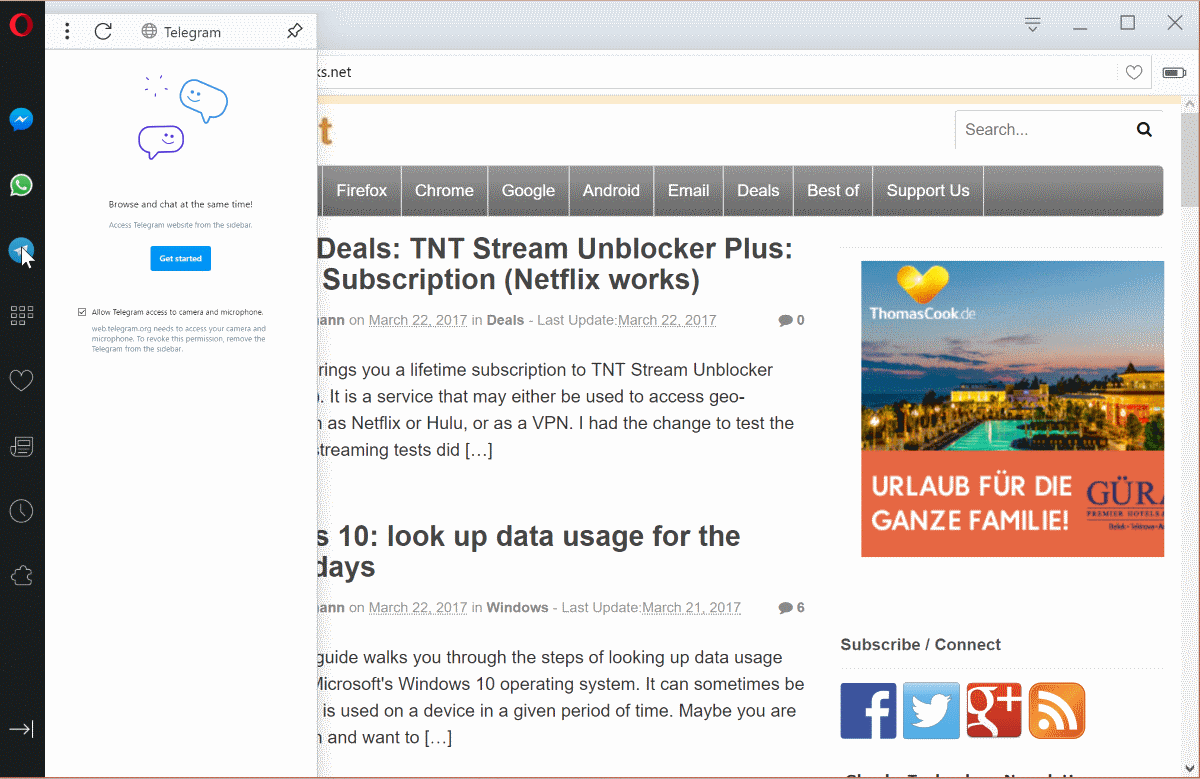
Task: Open Speed Dial grid icon
Action: point(21,315)
